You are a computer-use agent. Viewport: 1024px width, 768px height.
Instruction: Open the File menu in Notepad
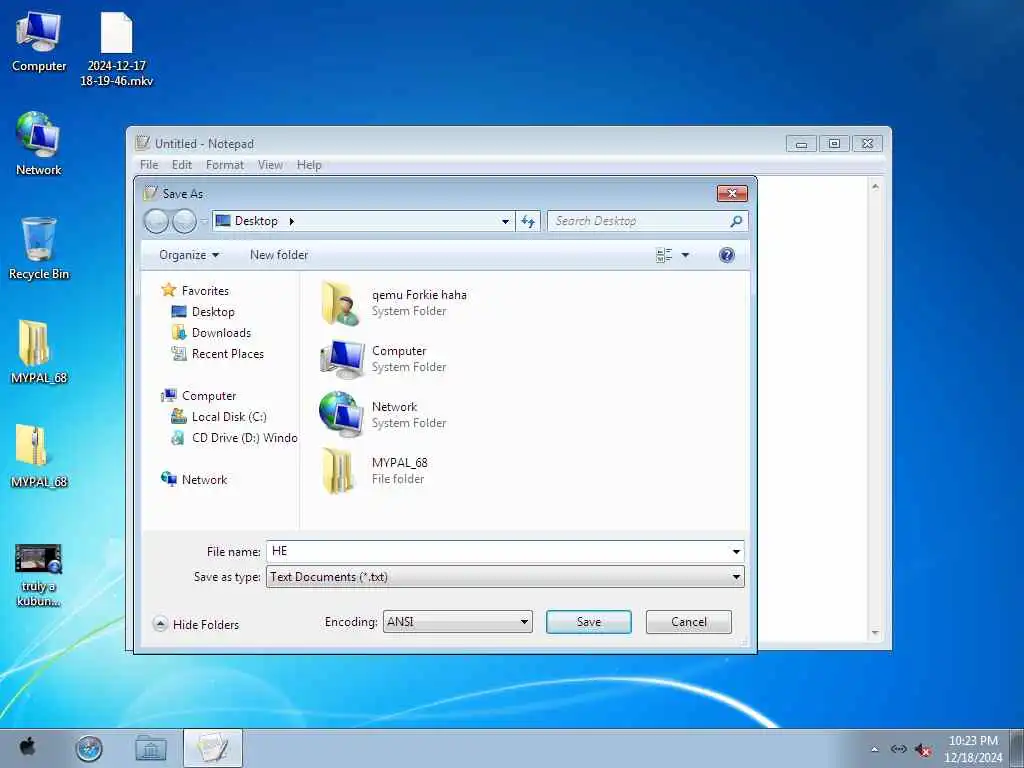coord(149,165)
